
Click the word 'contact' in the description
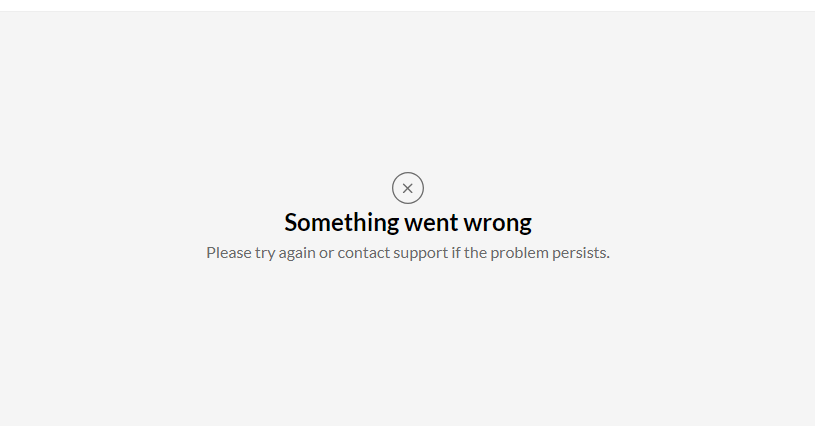[x=364, y=252]
